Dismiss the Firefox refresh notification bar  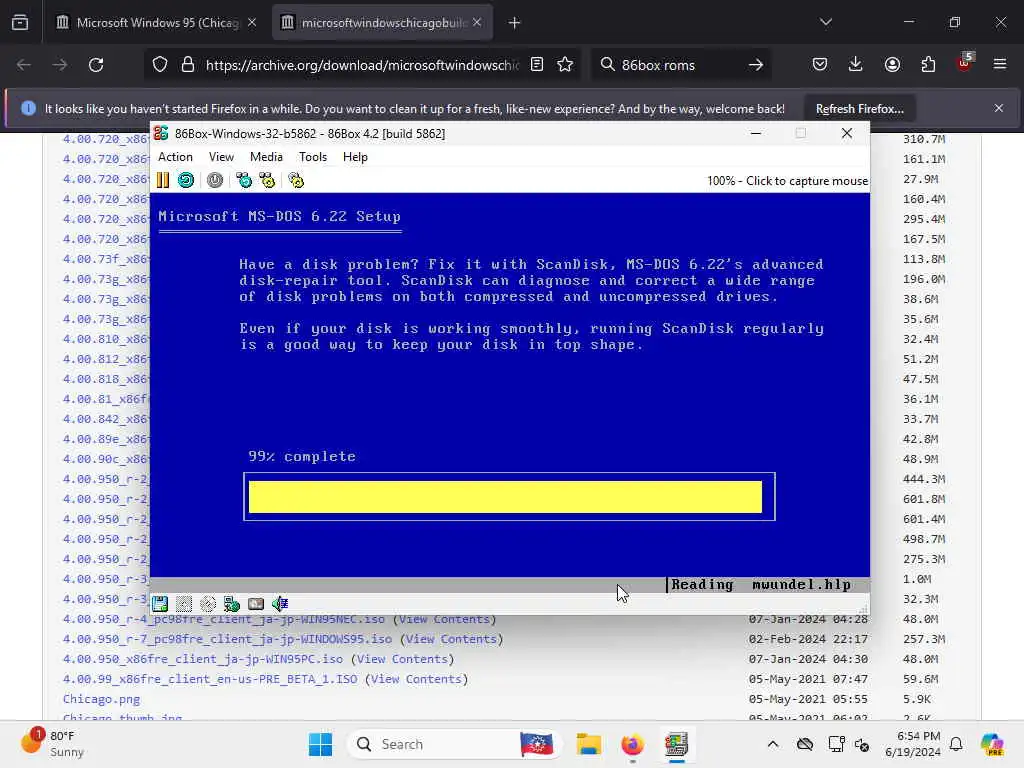click(x=999, y=108)
